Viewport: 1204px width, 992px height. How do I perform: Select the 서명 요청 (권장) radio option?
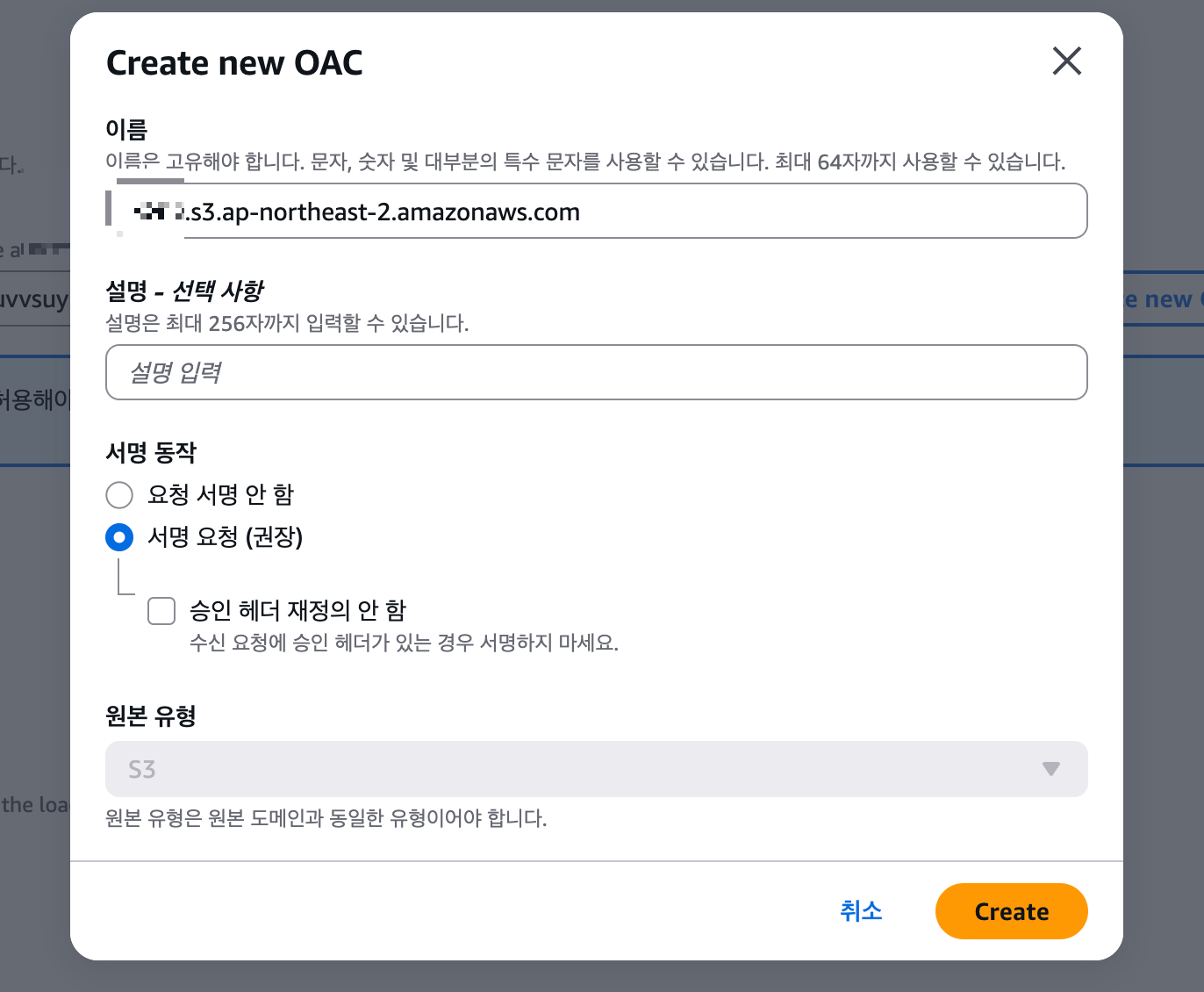pos(119,537)
